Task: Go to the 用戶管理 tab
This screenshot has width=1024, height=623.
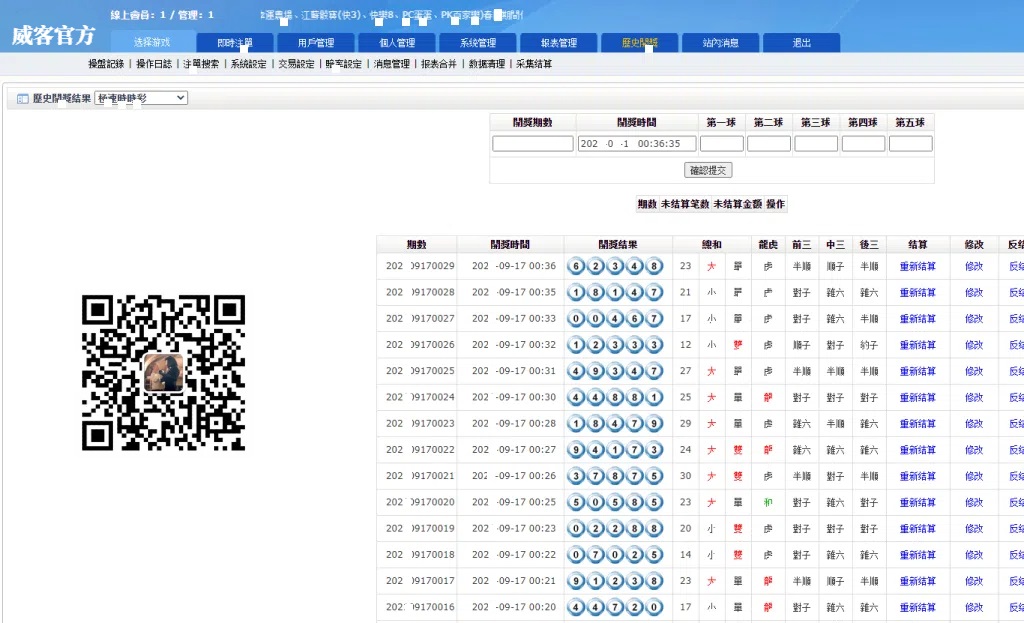Action: [316, 42]
